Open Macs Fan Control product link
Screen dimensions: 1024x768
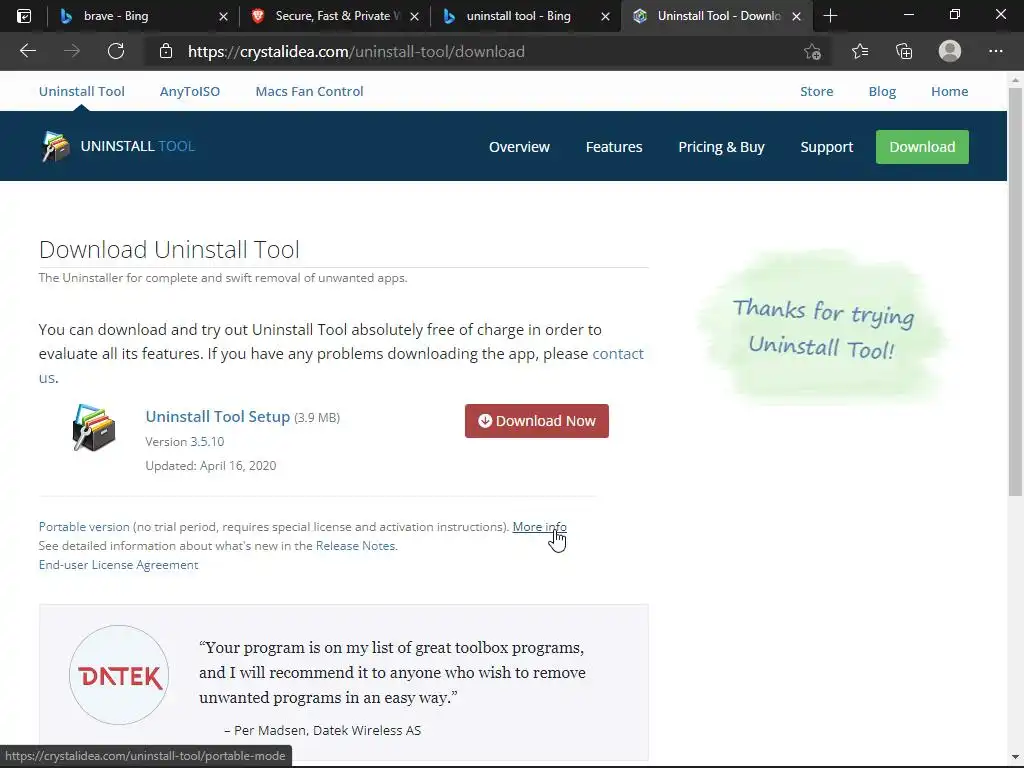(x=310, y=91)
